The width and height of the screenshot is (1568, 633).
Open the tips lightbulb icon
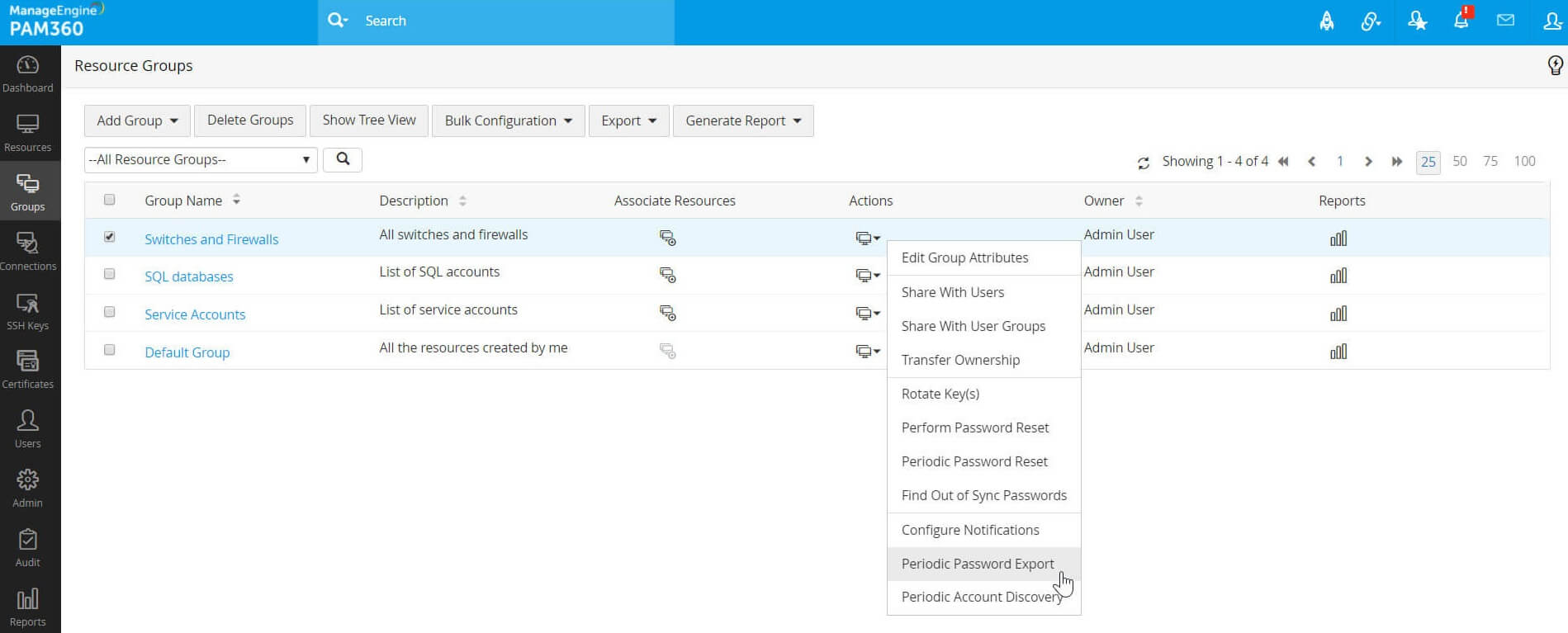point(1555,65)
